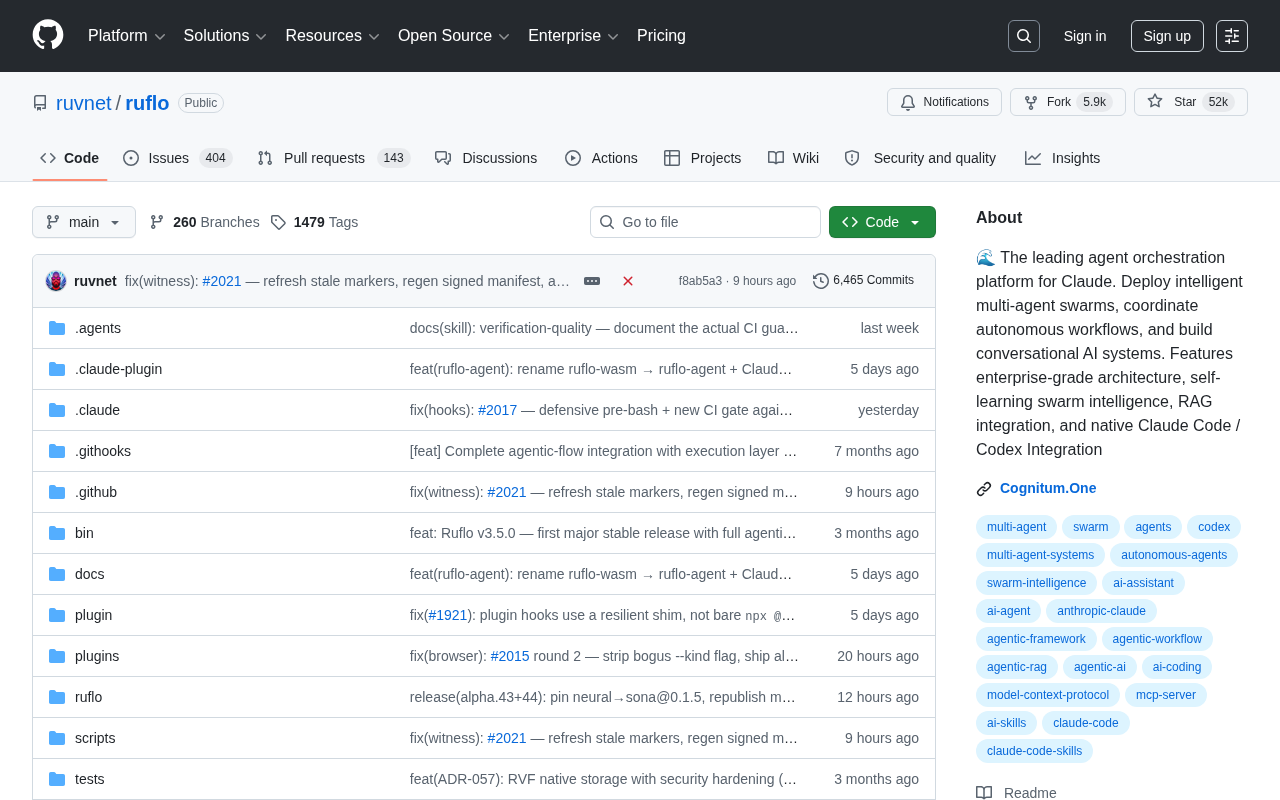Click the folder icon for scripts
This screenshot has height=800, width=1280.
pyautogui.click(x=57, y=738)
